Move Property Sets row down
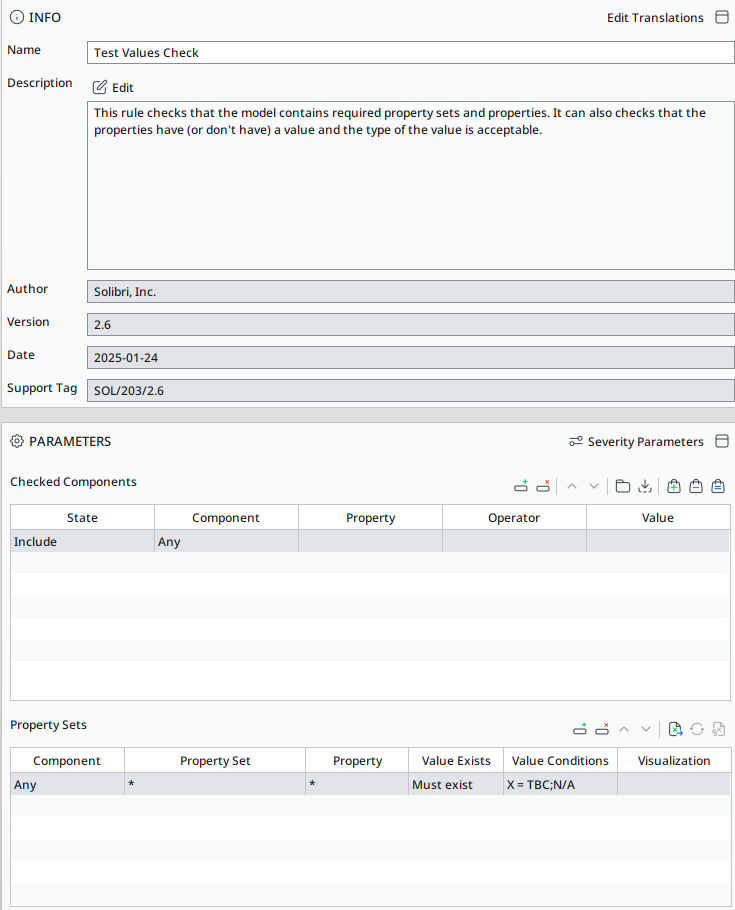735x910 pixels. pyautogui.click(x=646, y=730)
